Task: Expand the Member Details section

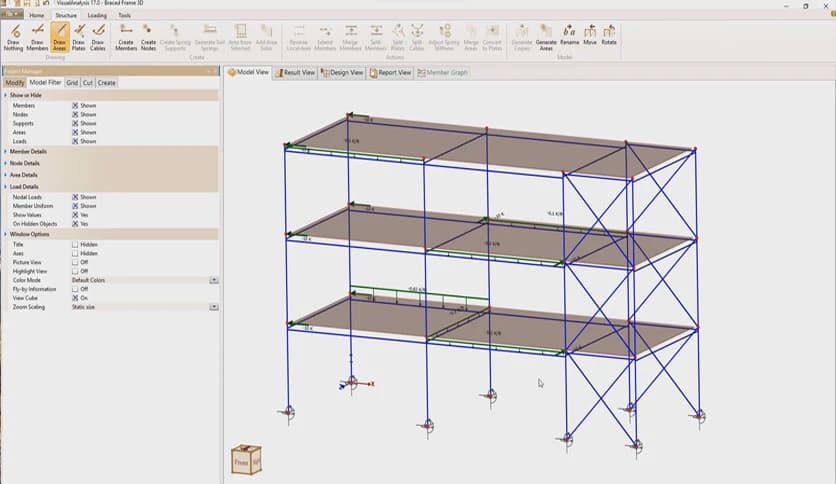Action: coord(6,151)
